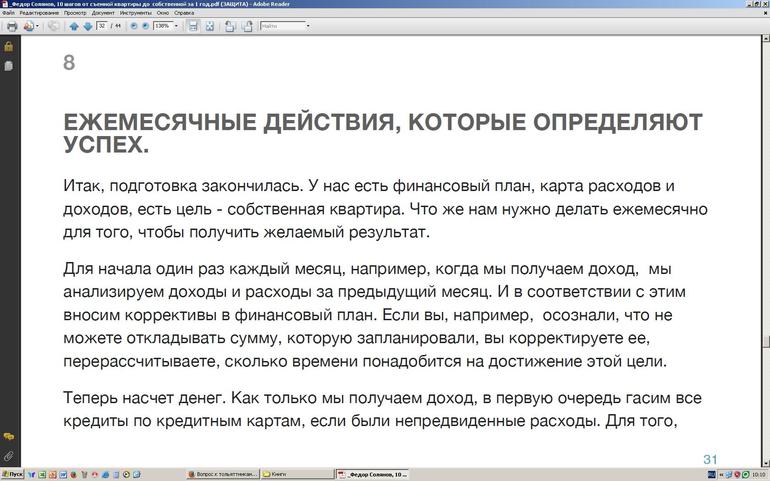Click the Найти search text field
This screenshot has height=481, width=770.
coord(280,26)
